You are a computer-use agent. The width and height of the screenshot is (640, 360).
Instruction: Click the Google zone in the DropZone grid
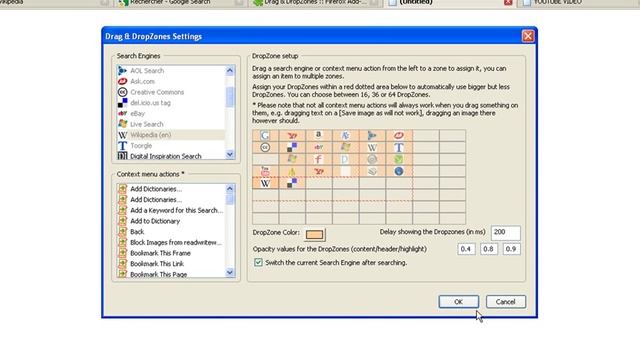[x=265, y=136]
